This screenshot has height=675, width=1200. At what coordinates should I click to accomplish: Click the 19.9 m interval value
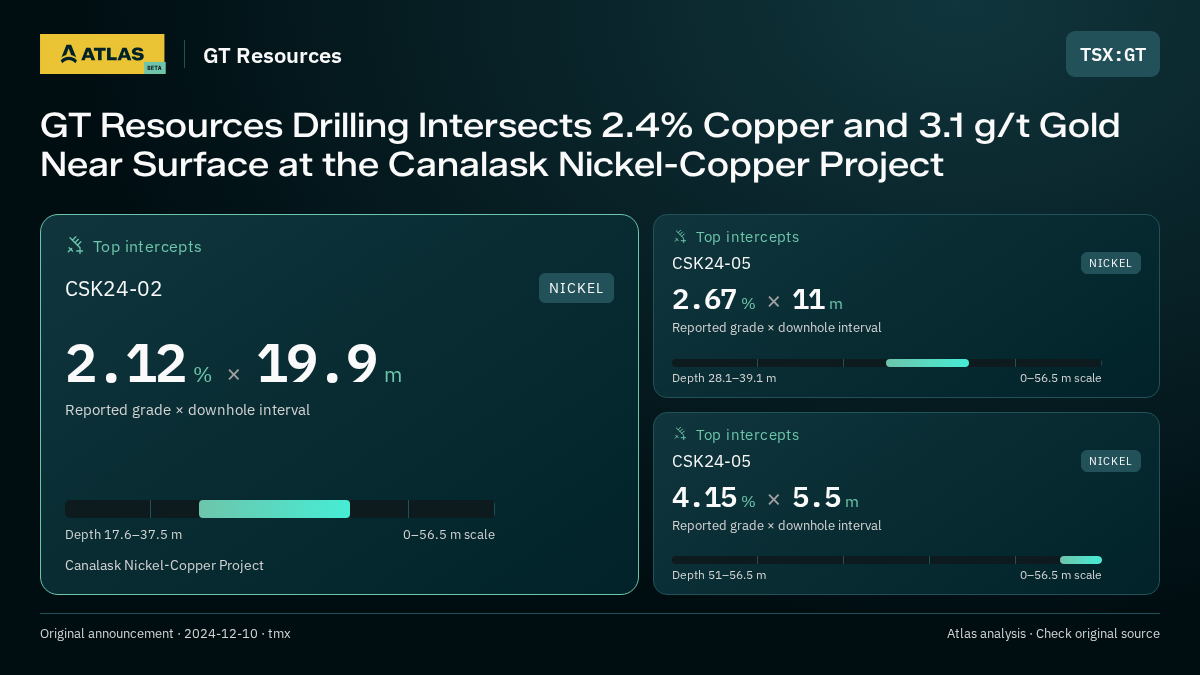tap(329, 364)
